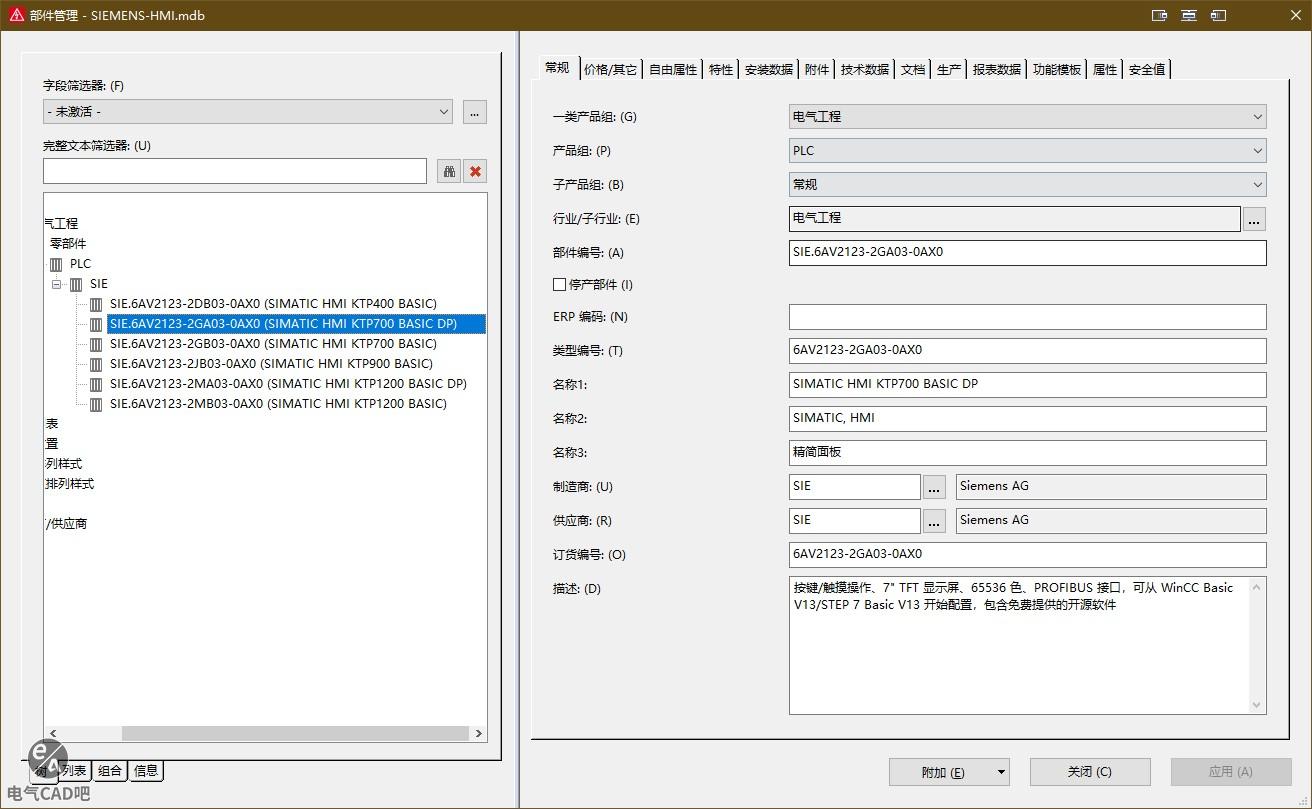
Task: Switch to 安装数据 tab
Action: click(769, 69)
